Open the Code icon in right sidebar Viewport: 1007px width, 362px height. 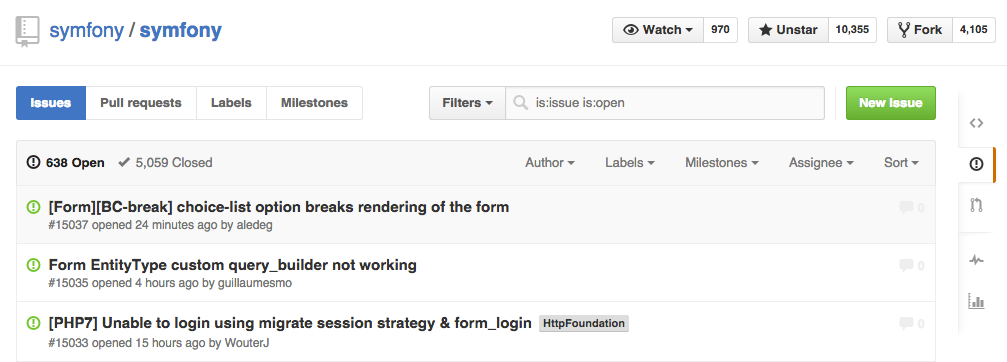click(x=976, y=123)
